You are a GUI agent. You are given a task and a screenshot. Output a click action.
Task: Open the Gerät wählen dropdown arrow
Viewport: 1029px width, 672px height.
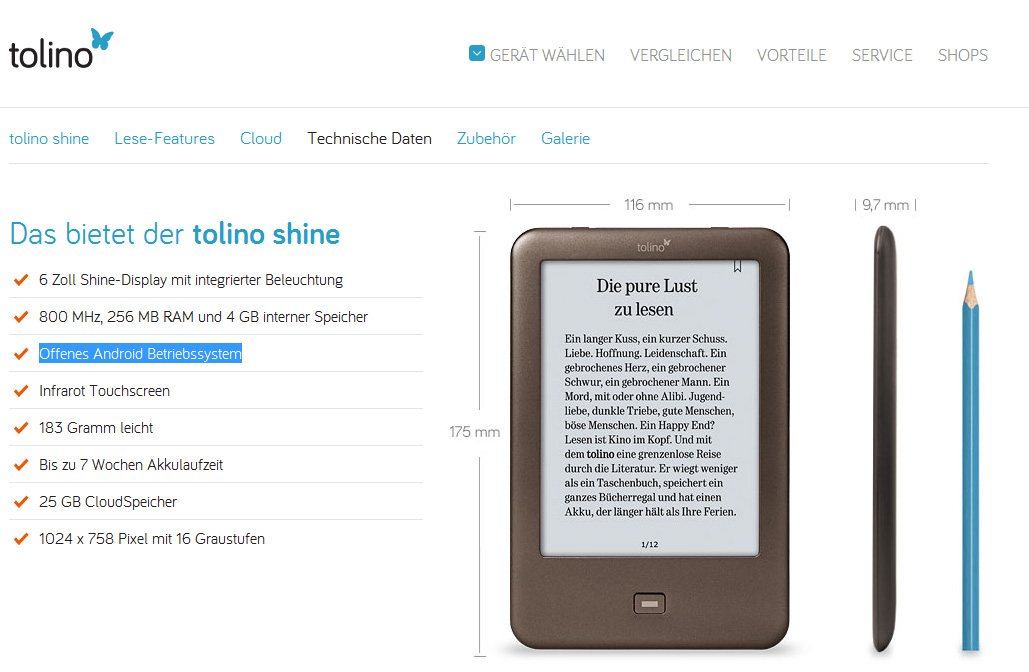coord(477,53)
